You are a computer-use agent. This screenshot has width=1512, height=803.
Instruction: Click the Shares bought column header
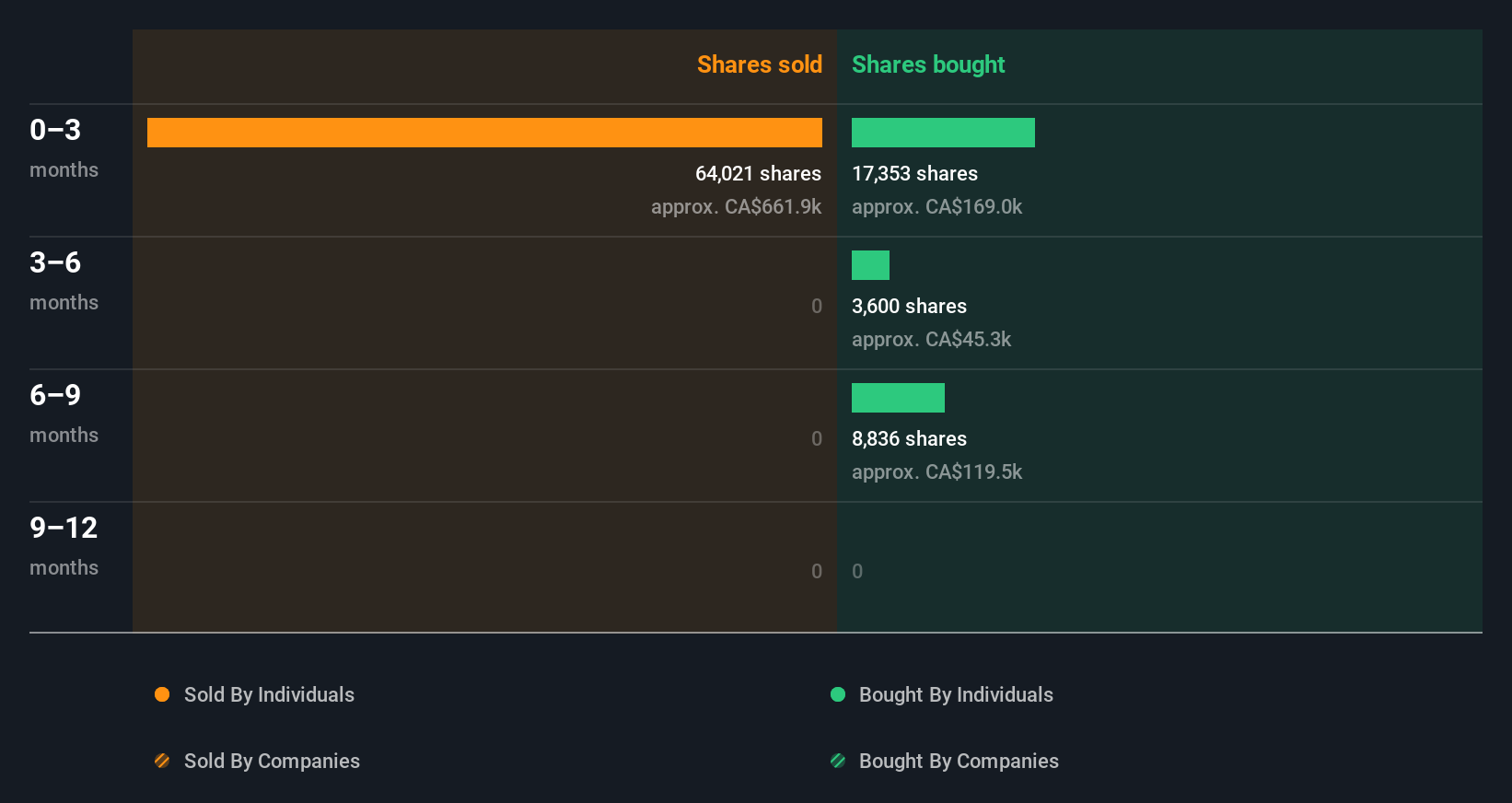coord(928,64)
